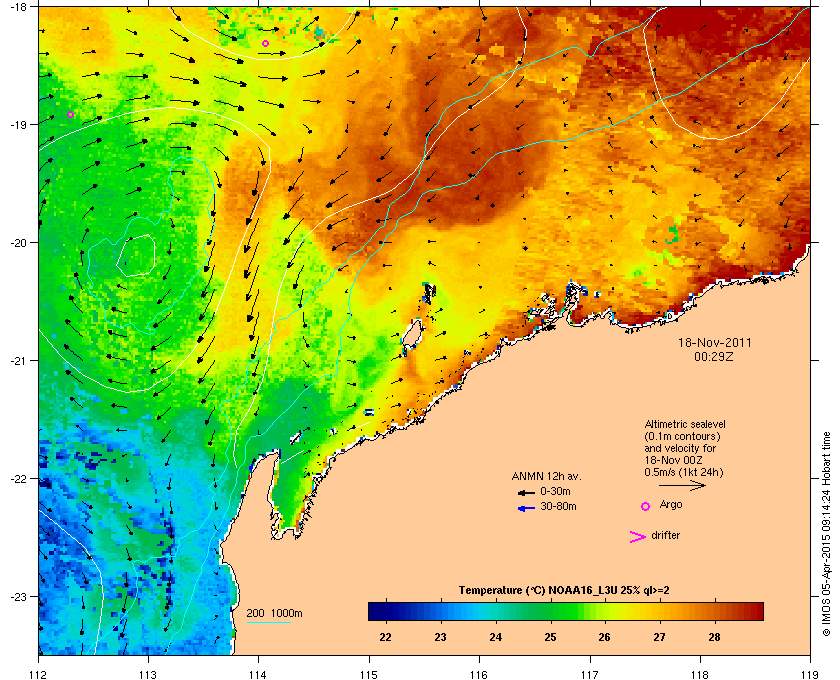Viewport: 840px width, 680px height.
Task: Click the white-outlined island near 115.4°E, 20.8°S
Action: [412, 335]
